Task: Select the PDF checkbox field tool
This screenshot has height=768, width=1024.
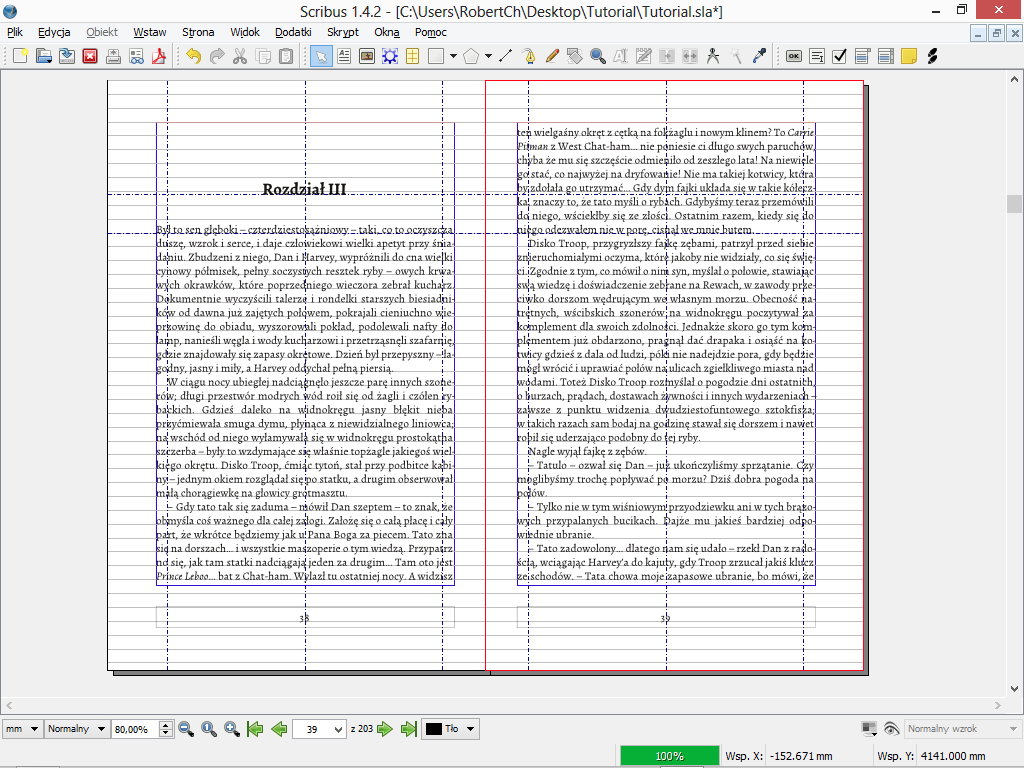Action: coord(840,56)
